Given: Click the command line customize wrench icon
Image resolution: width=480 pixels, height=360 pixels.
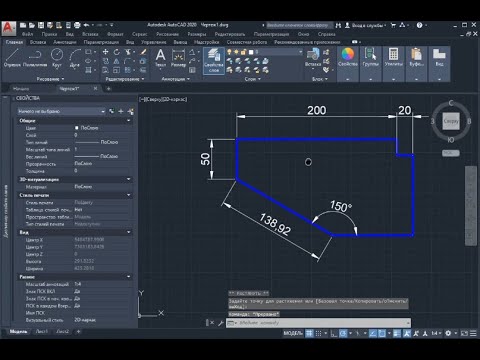Looking at the screenshot, I should [x=220, y=323].
